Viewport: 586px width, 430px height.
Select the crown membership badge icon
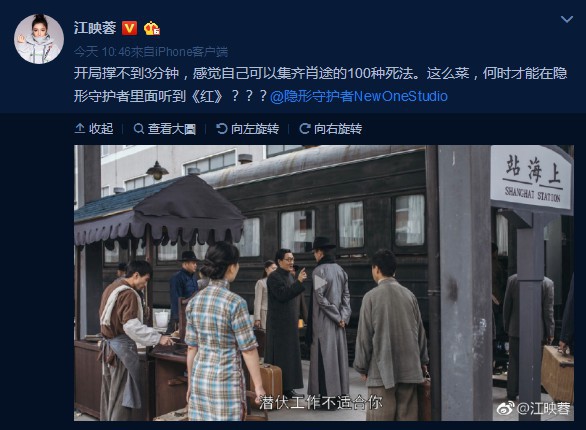click(152, 28)
